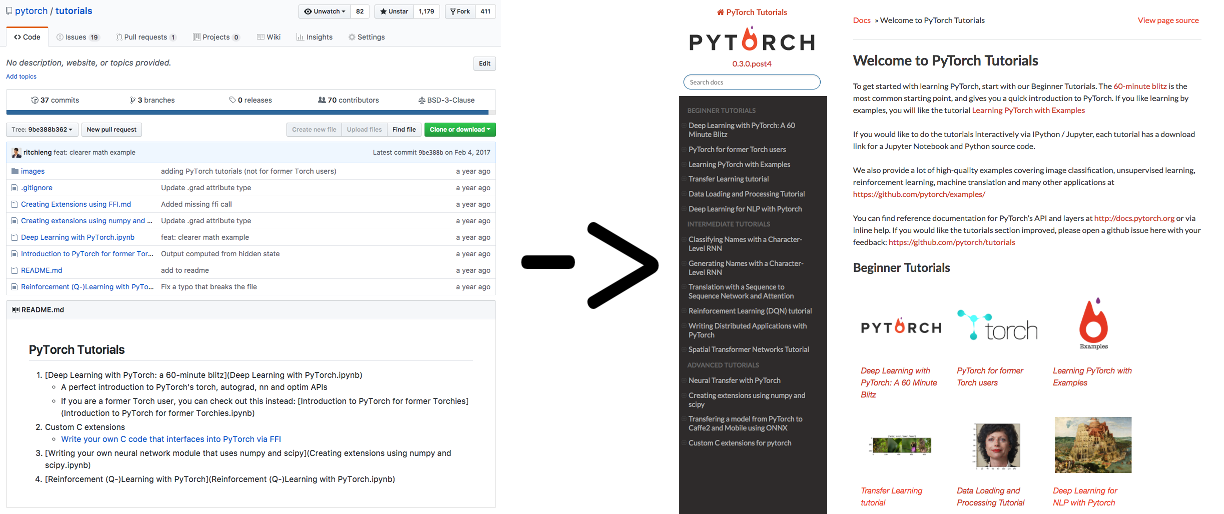Click the commits history icon
The height and width of the screenshot is (514, 1224).
point(34,100)
